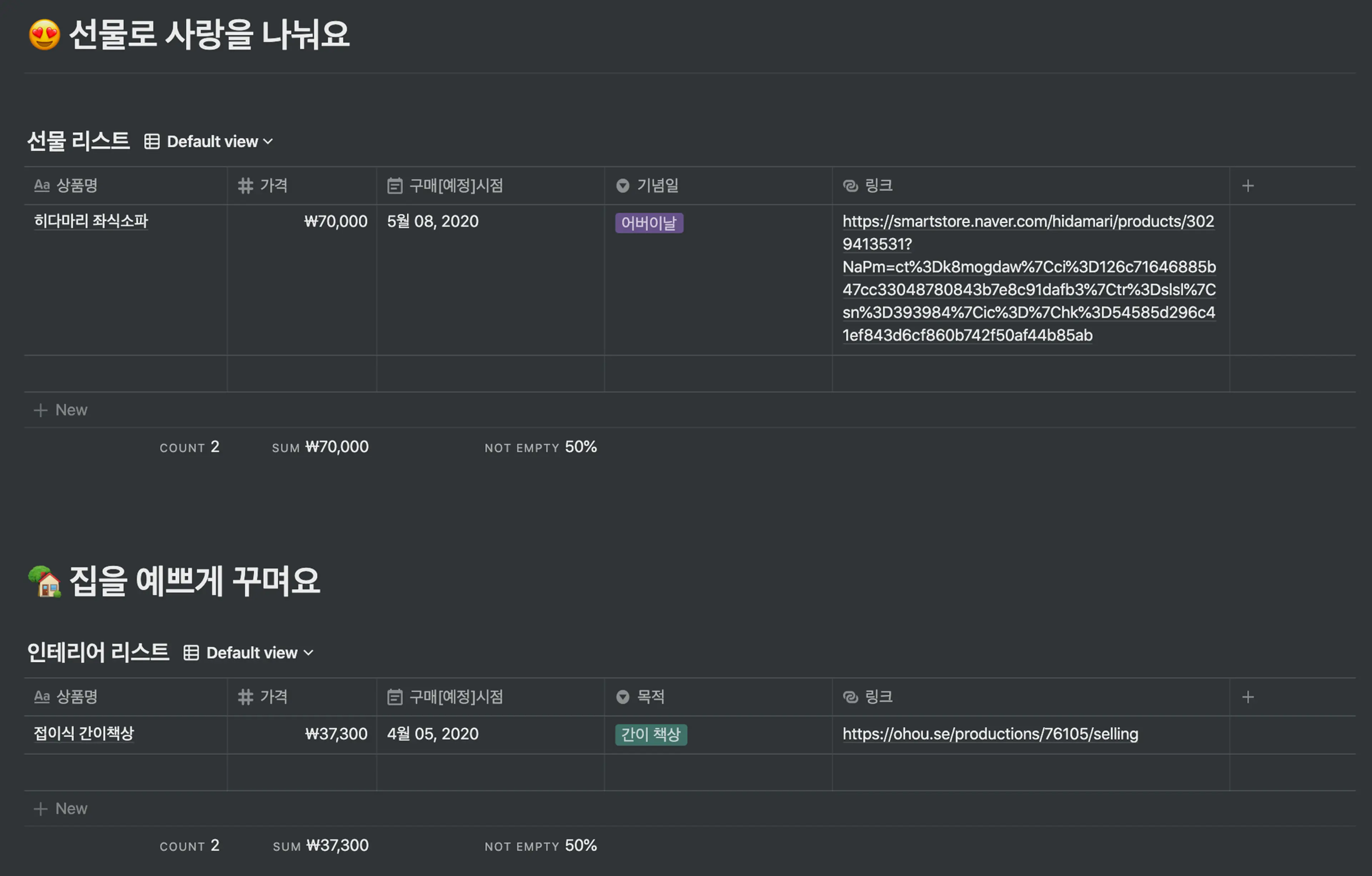Click NOT EMPTY 50% under interior table

pyautogui.click(x=541, y=846)
